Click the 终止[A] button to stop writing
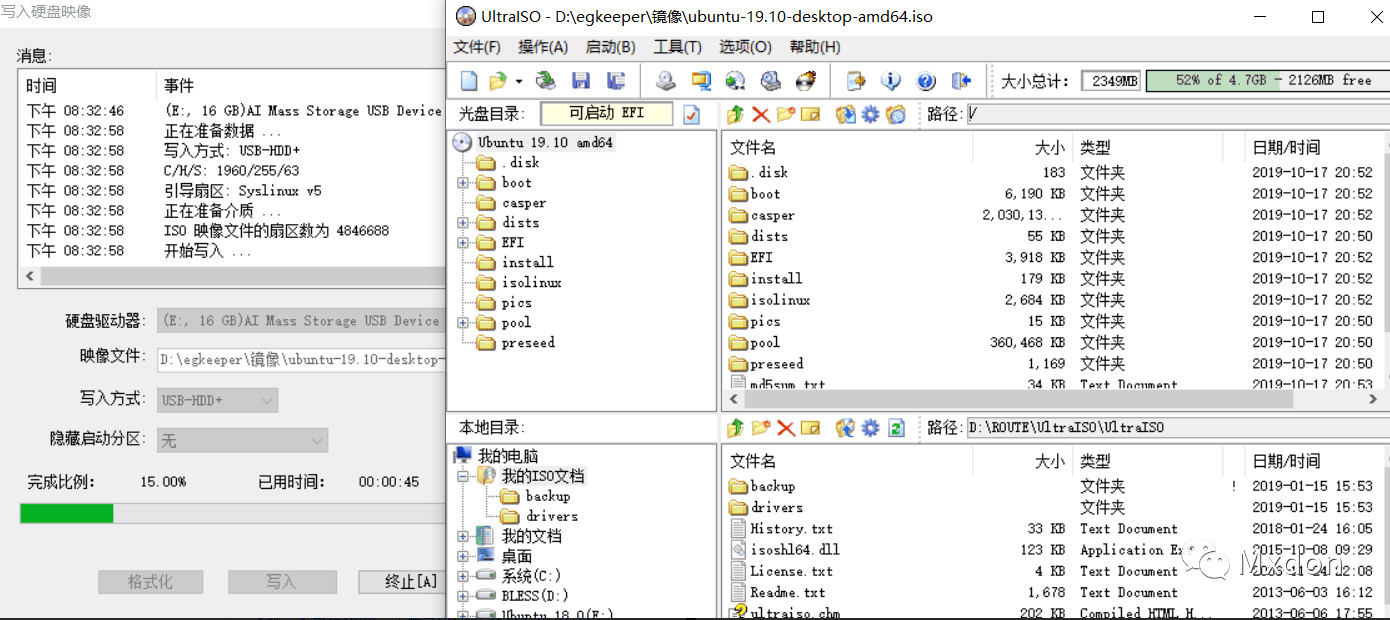 coord(401,582)
